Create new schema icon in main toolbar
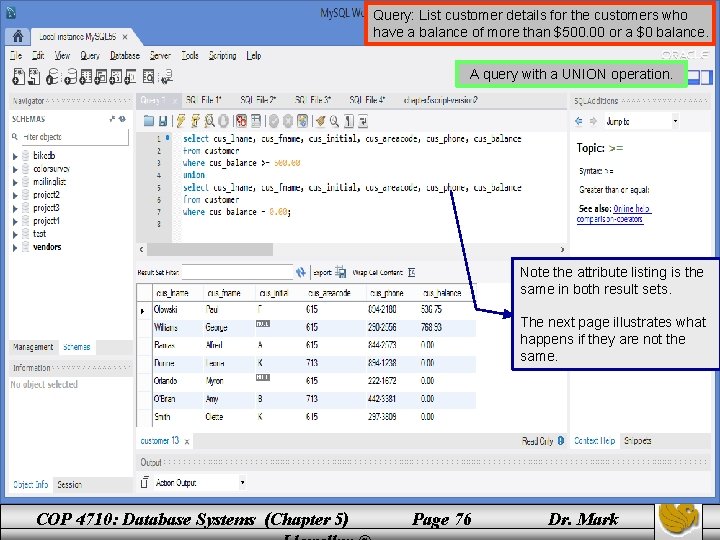This screenshot has height=540, width=720. (70, 77)
